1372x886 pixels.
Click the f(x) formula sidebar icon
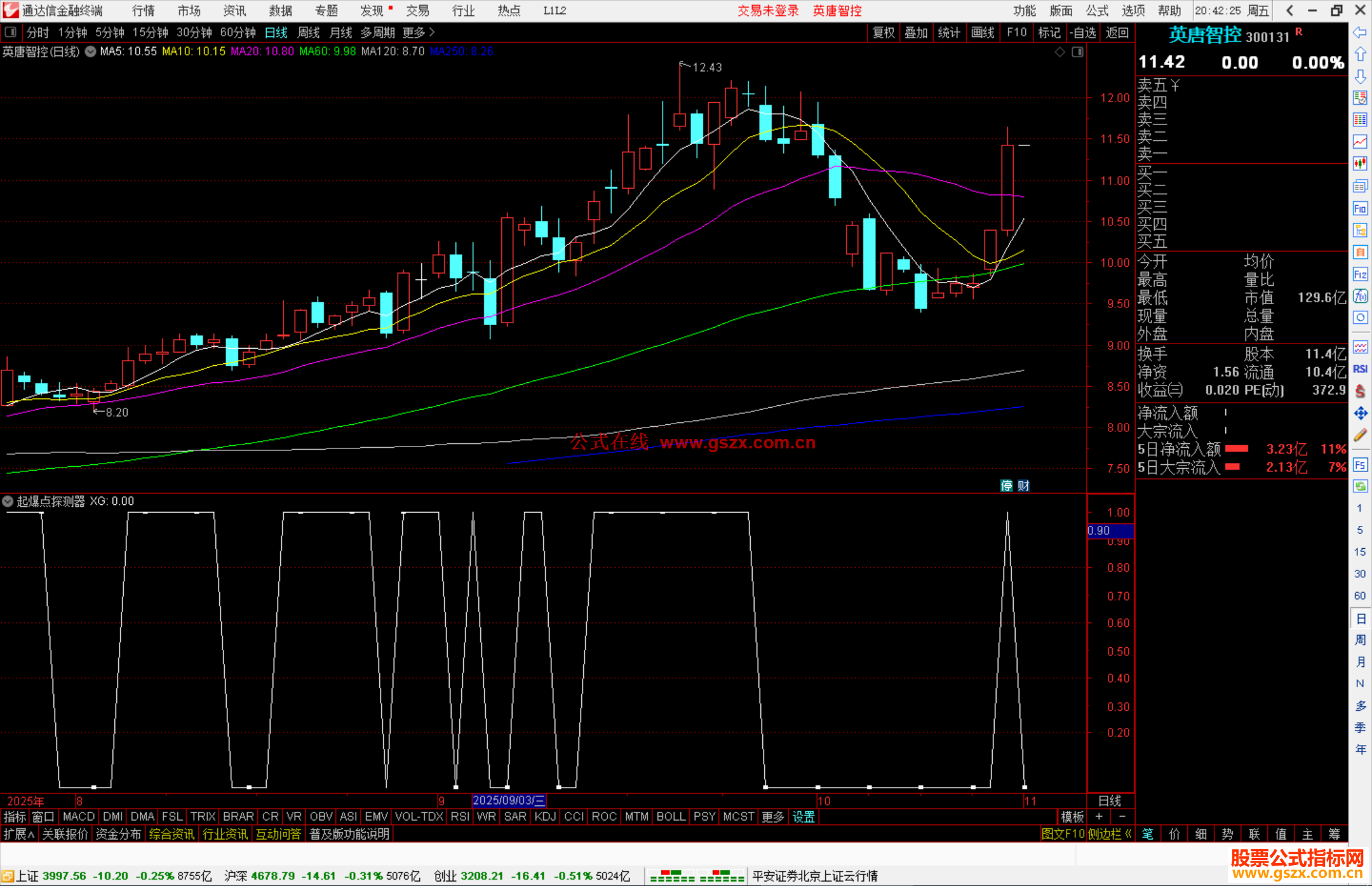click(1360, 297)
